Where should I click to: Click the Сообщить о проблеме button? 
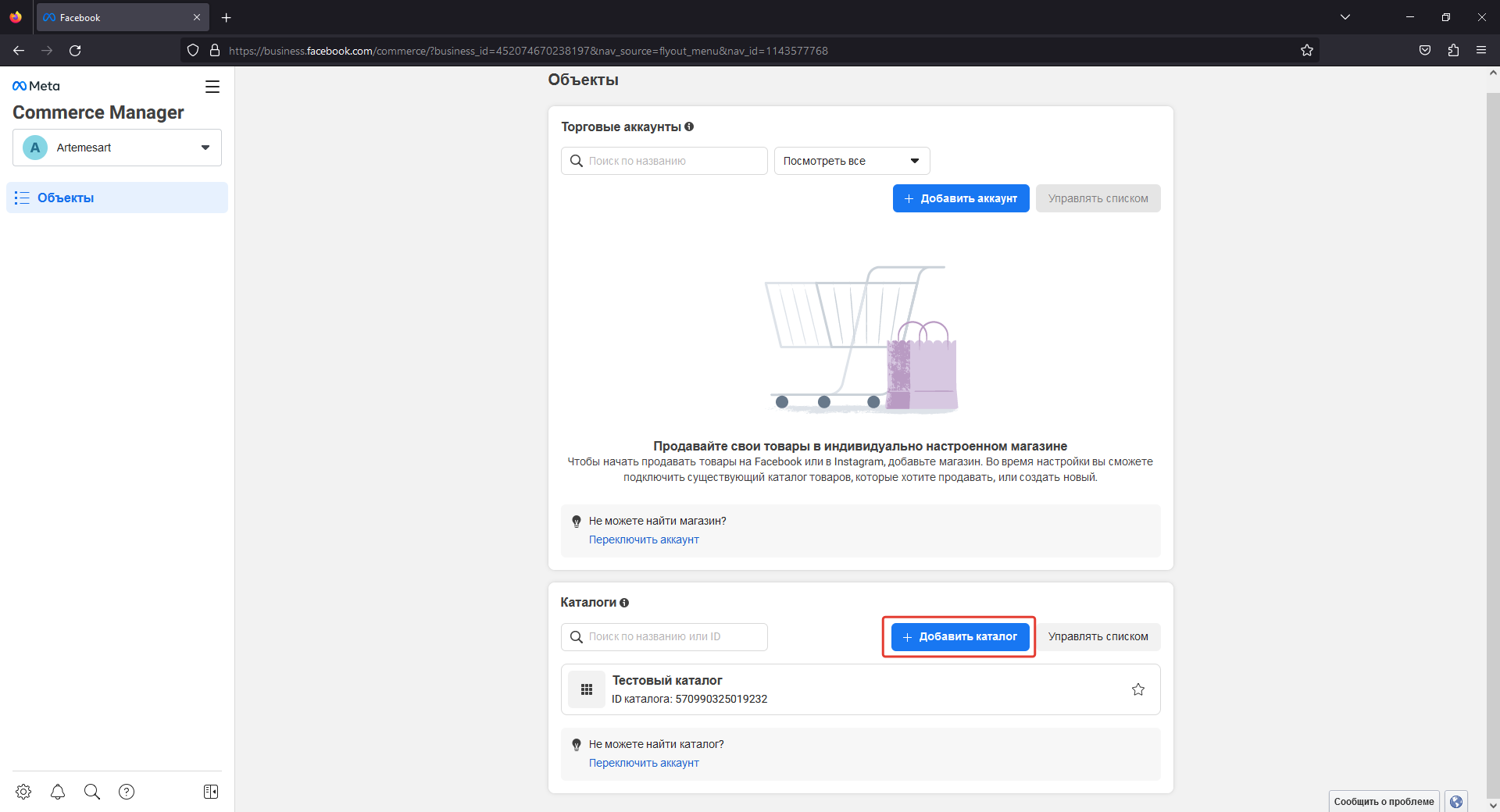1384,801
